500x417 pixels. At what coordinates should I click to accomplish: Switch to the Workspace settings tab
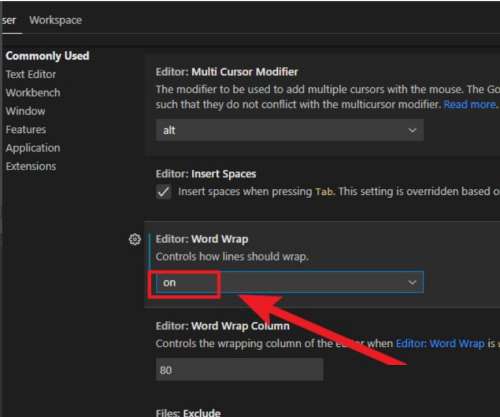(55, 20)
